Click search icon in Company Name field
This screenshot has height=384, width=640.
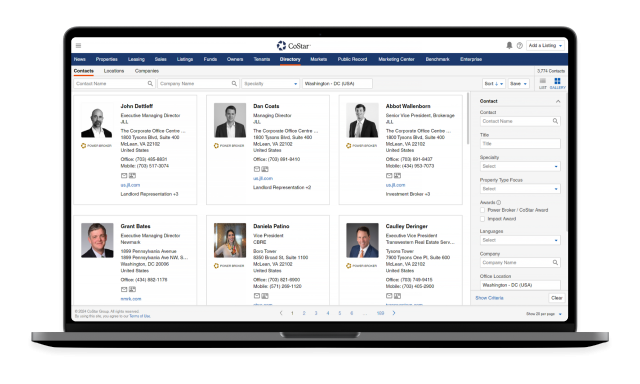[x=234, y=84]
